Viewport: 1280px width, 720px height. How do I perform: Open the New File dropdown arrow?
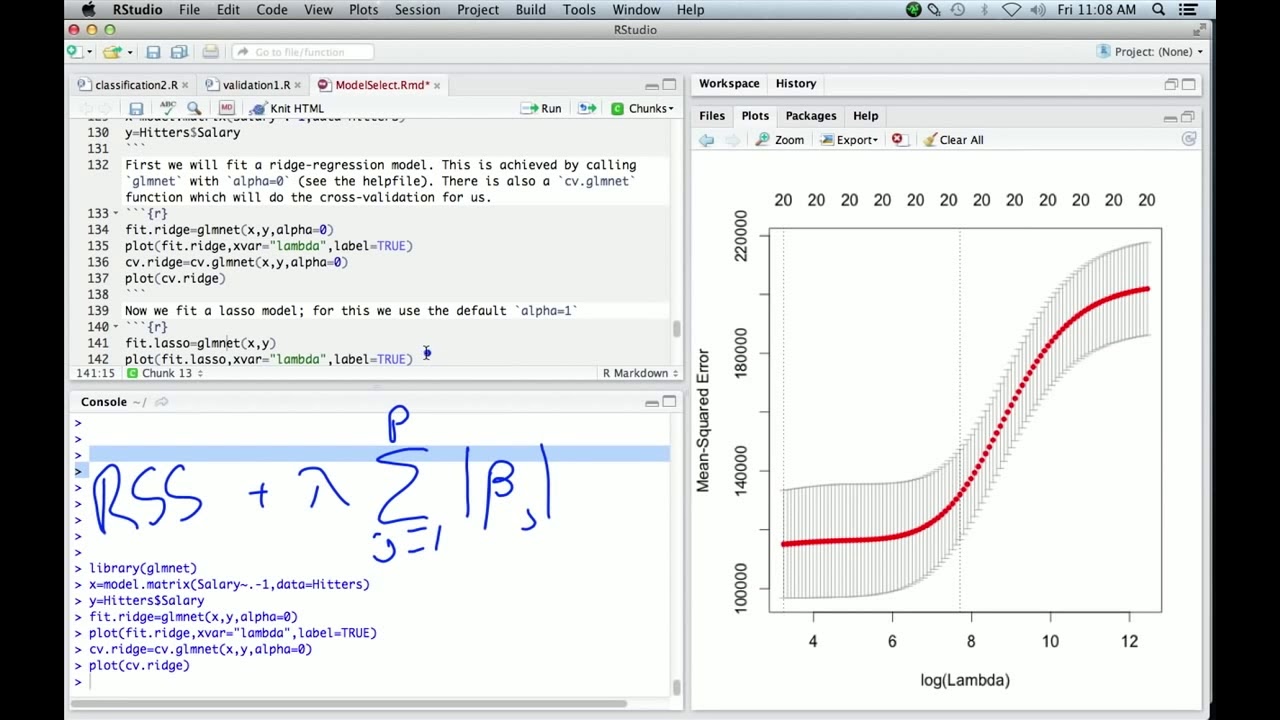(x=89, y=52)
